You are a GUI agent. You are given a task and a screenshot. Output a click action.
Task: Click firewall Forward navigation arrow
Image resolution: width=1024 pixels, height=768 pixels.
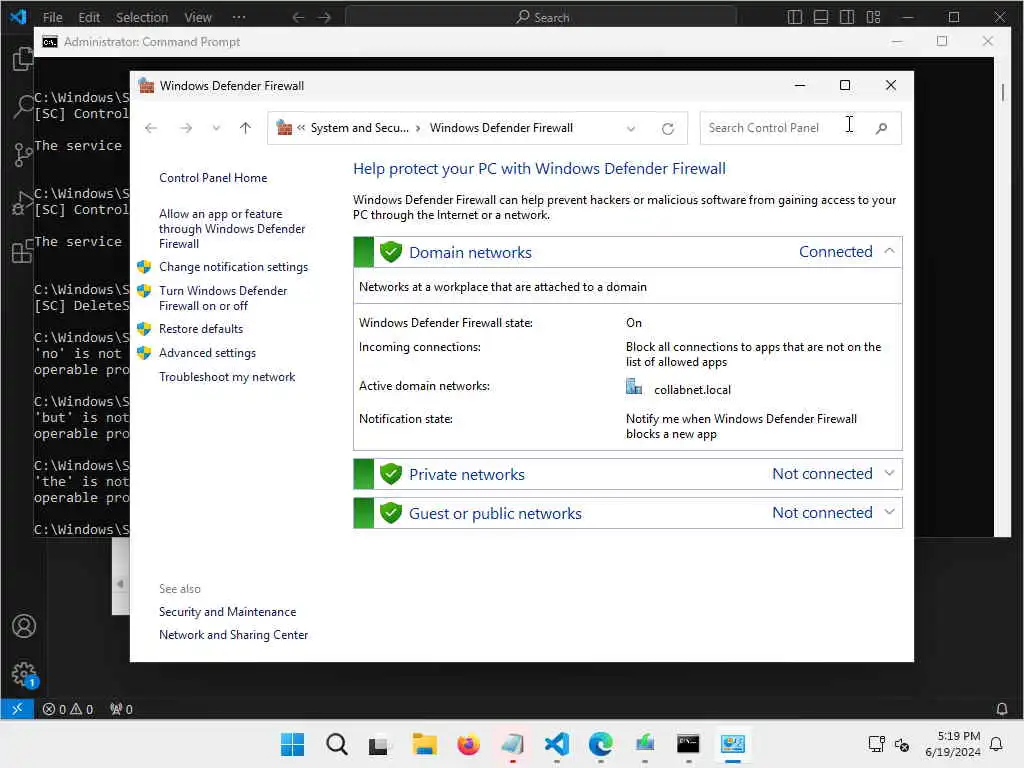186,128
